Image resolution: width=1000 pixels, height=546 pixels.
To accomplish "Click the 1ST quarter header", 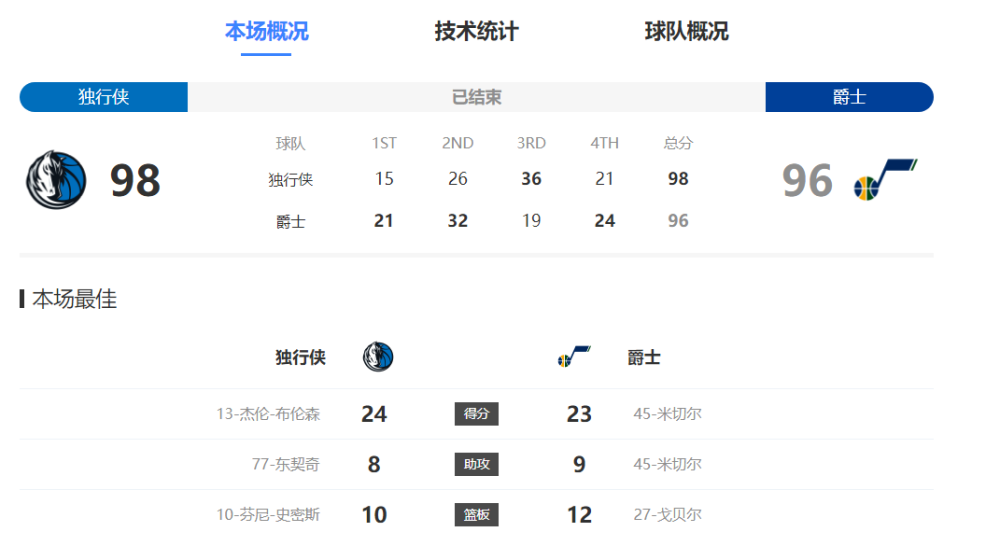I will click(x=384, y=144).
